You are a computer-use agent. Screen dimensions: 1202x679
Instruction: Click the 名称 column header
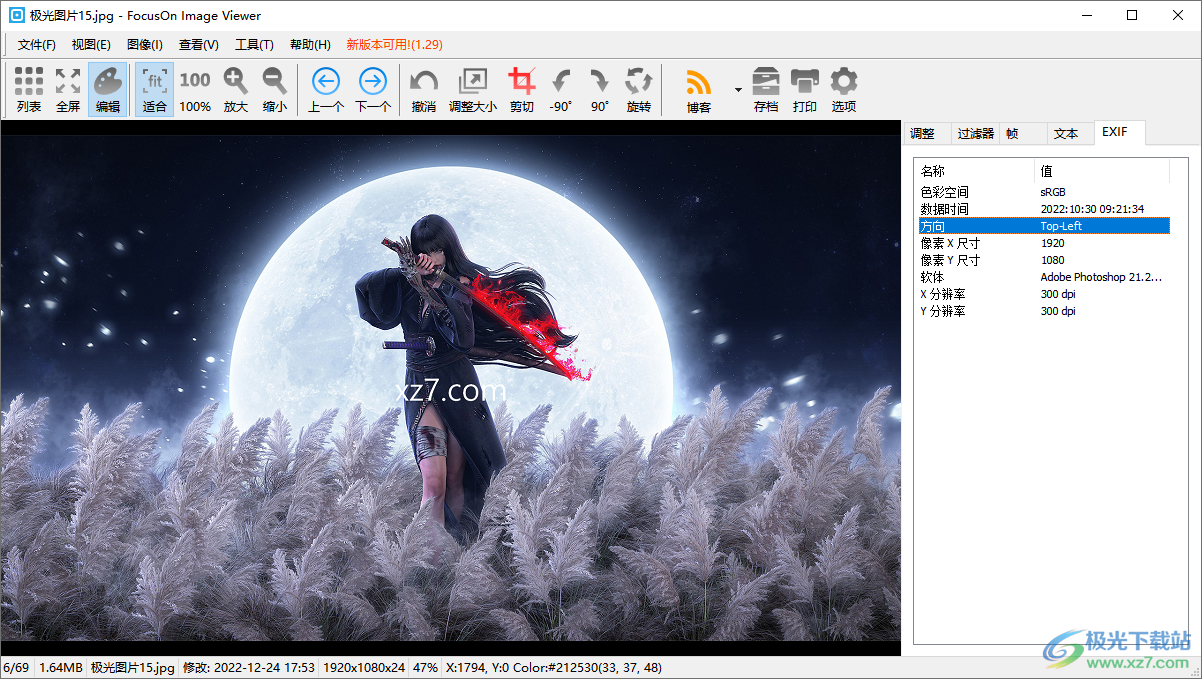pyautogui.click(x=975, y=171)
